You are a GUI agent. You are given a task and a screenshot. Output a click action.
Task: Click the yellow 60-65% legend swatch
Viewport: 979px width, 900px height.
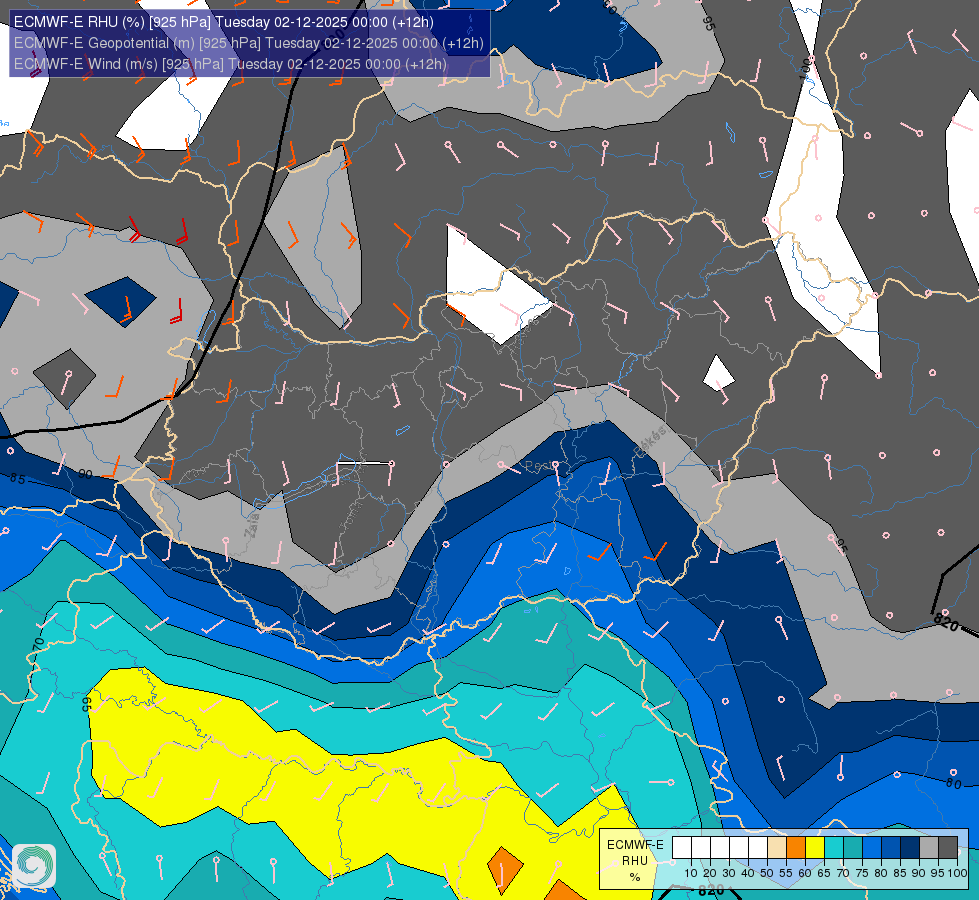coord(815,848)
